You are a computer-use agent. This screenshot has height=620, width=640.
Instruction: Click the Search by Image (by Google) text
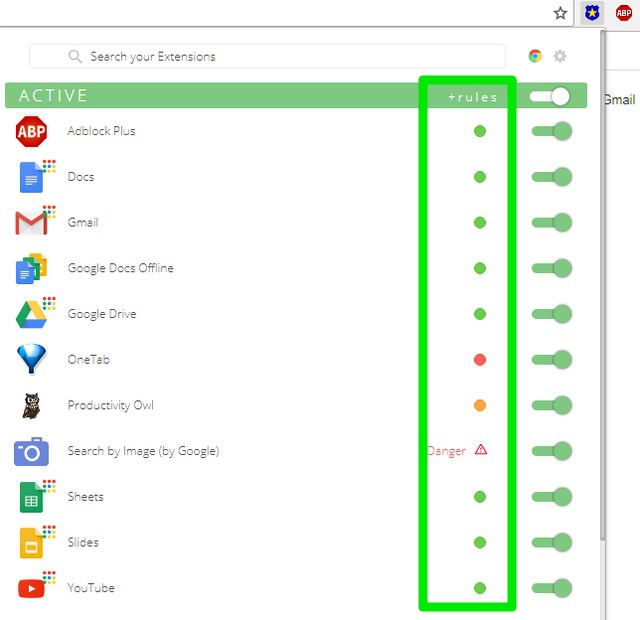pyautogui.click(x=143, y=451)
